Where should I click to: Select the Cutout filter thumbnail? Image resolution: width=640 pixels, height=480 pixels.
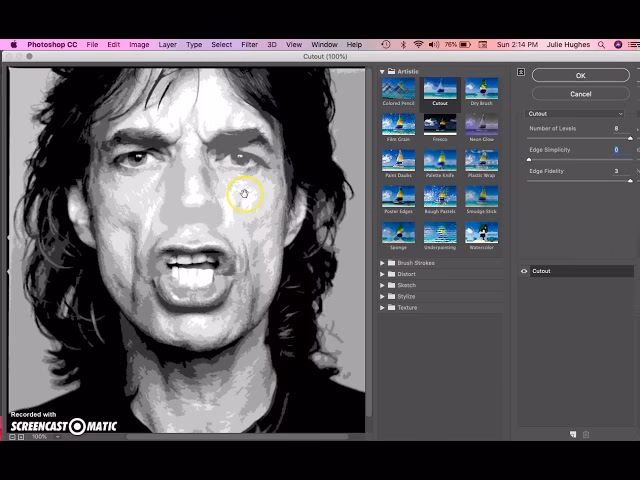(x=440, y=89)
